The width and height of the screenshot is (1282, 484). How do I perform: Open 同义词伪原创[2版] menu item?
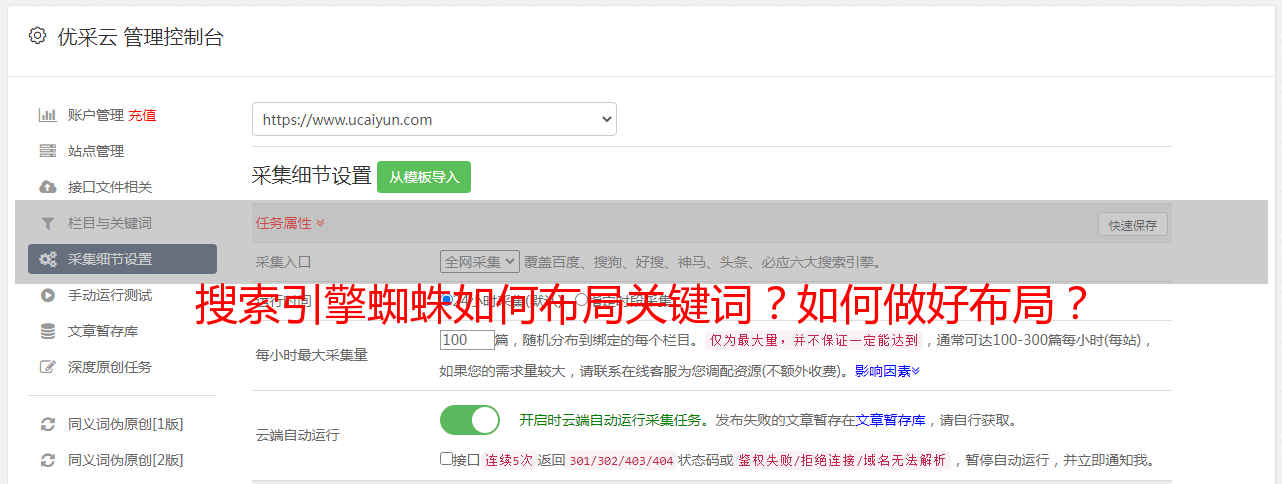click(x=122, y=460)
